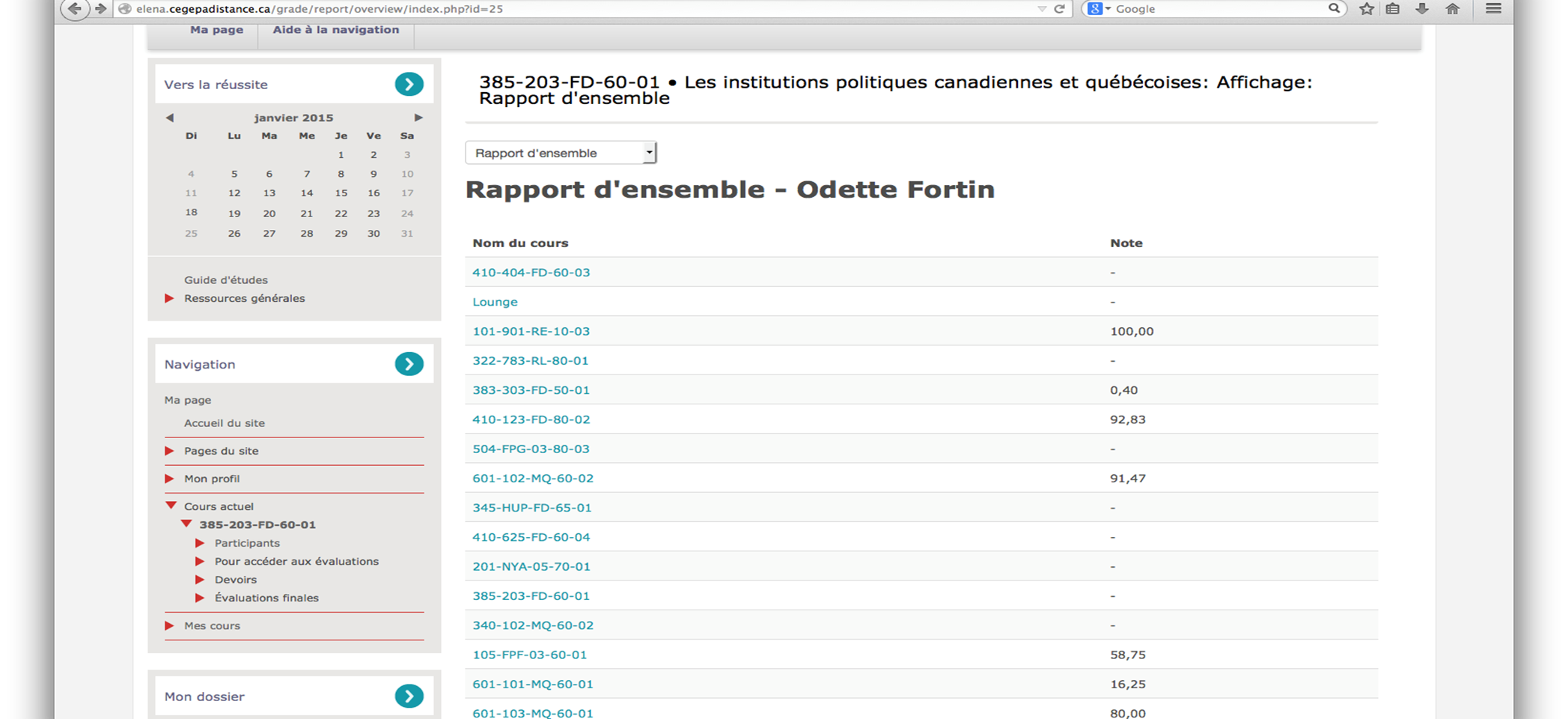Go to next month in calendar
This screenshot has width=1568, height=719.
[418, 118]
